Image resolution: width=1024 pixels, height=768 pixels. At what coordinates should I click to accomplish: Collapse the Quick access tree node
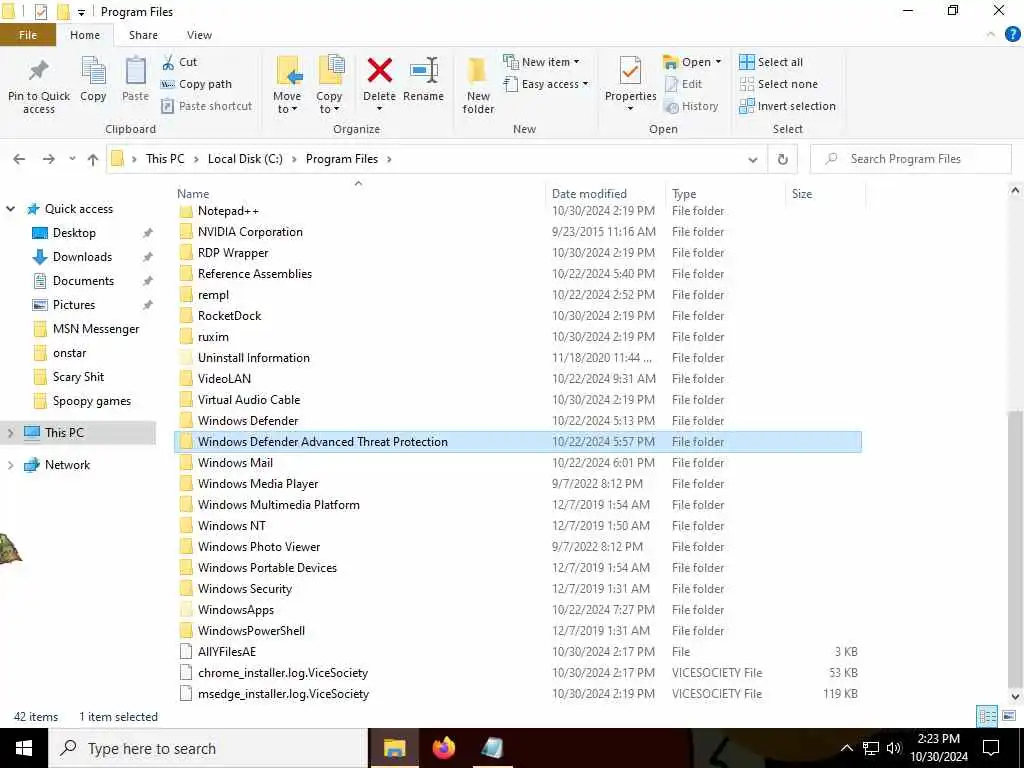10,209
